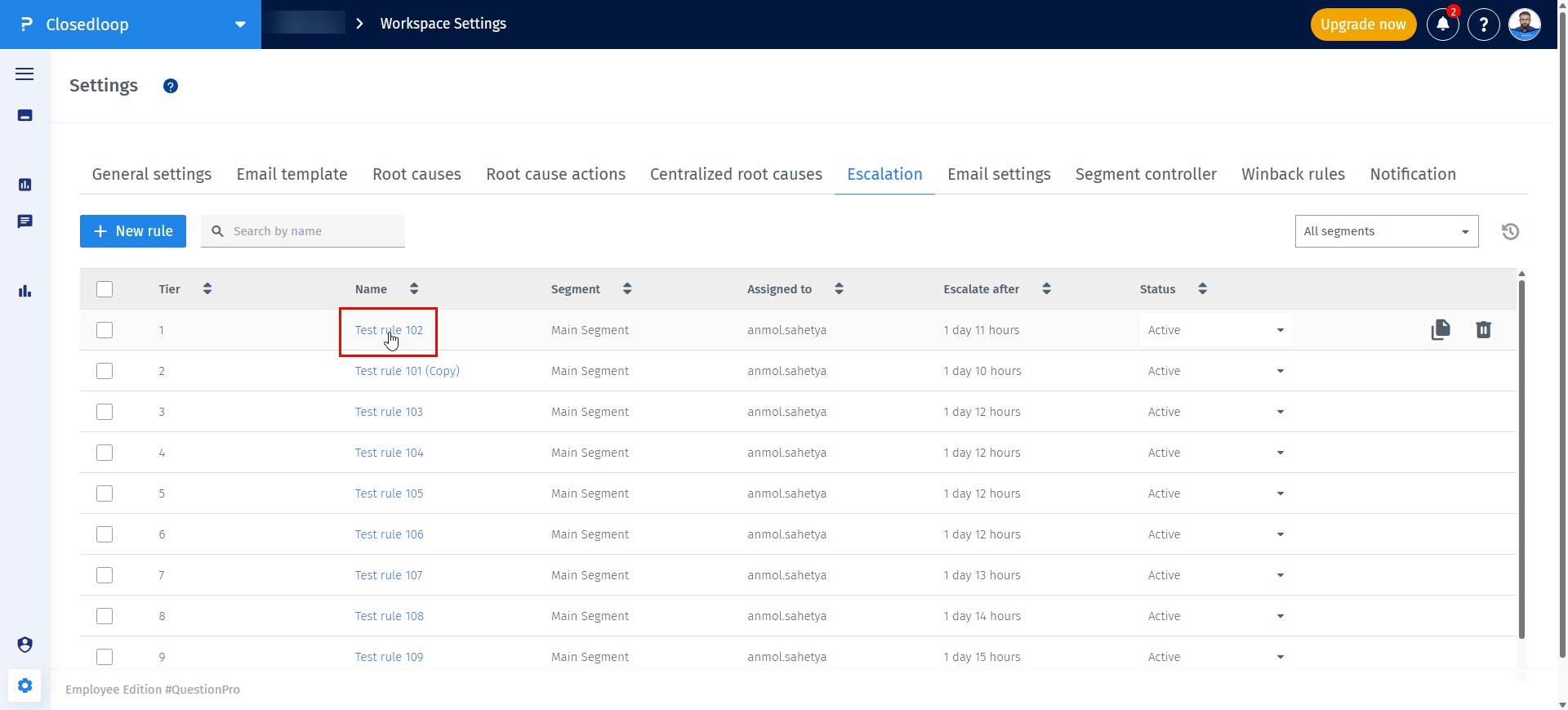
Task: Open the Test rule 101 (Copy) link
Action: pyautogui.click(x=407, y=371)
